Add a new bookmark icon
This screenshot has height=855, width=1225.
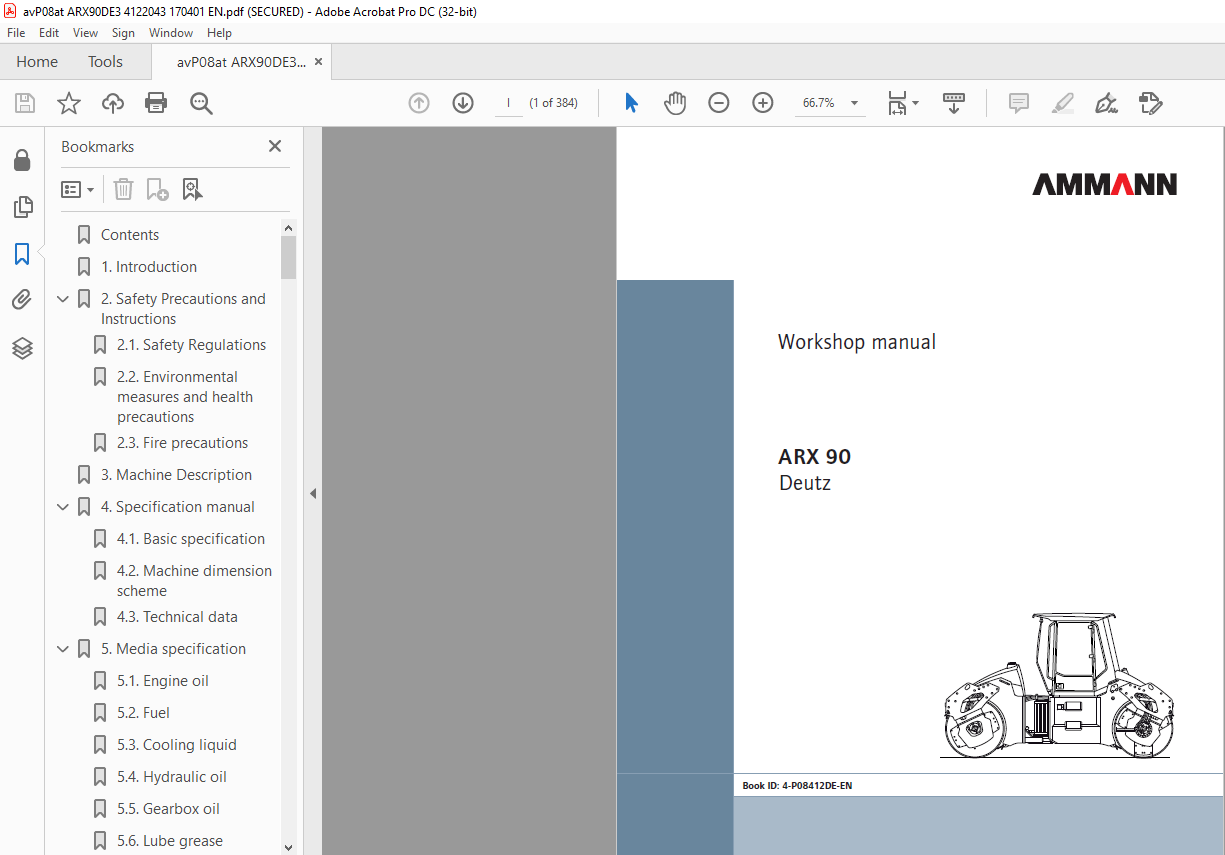click(x=157, y=189)
